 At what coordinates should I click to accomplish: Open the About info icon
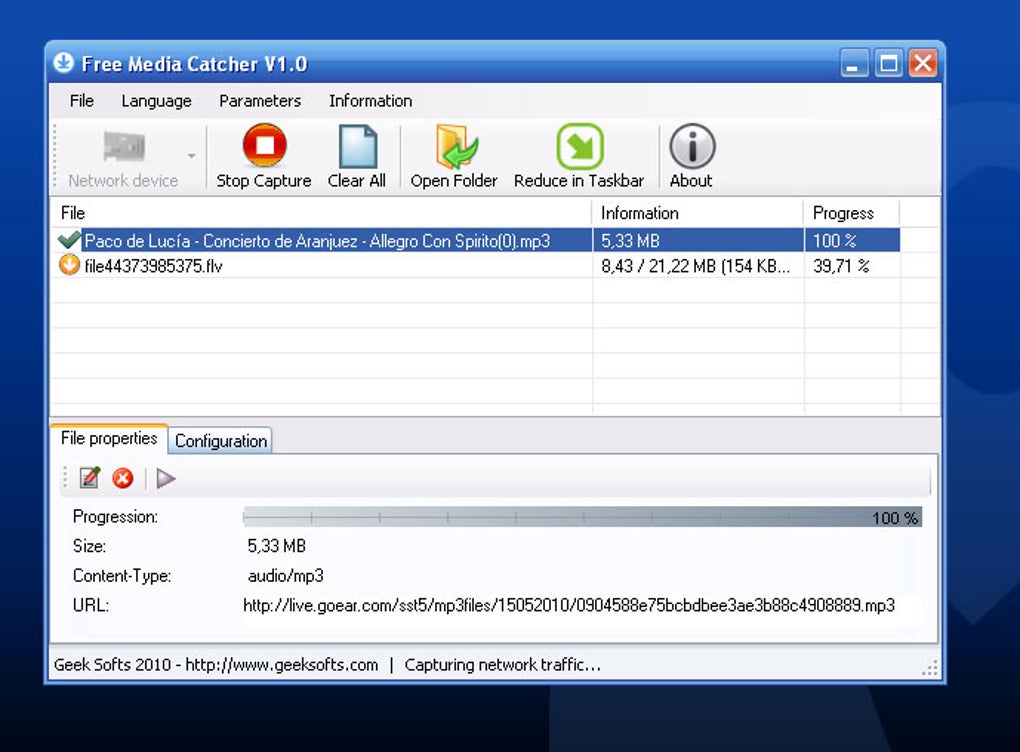(x=692, y=146)
